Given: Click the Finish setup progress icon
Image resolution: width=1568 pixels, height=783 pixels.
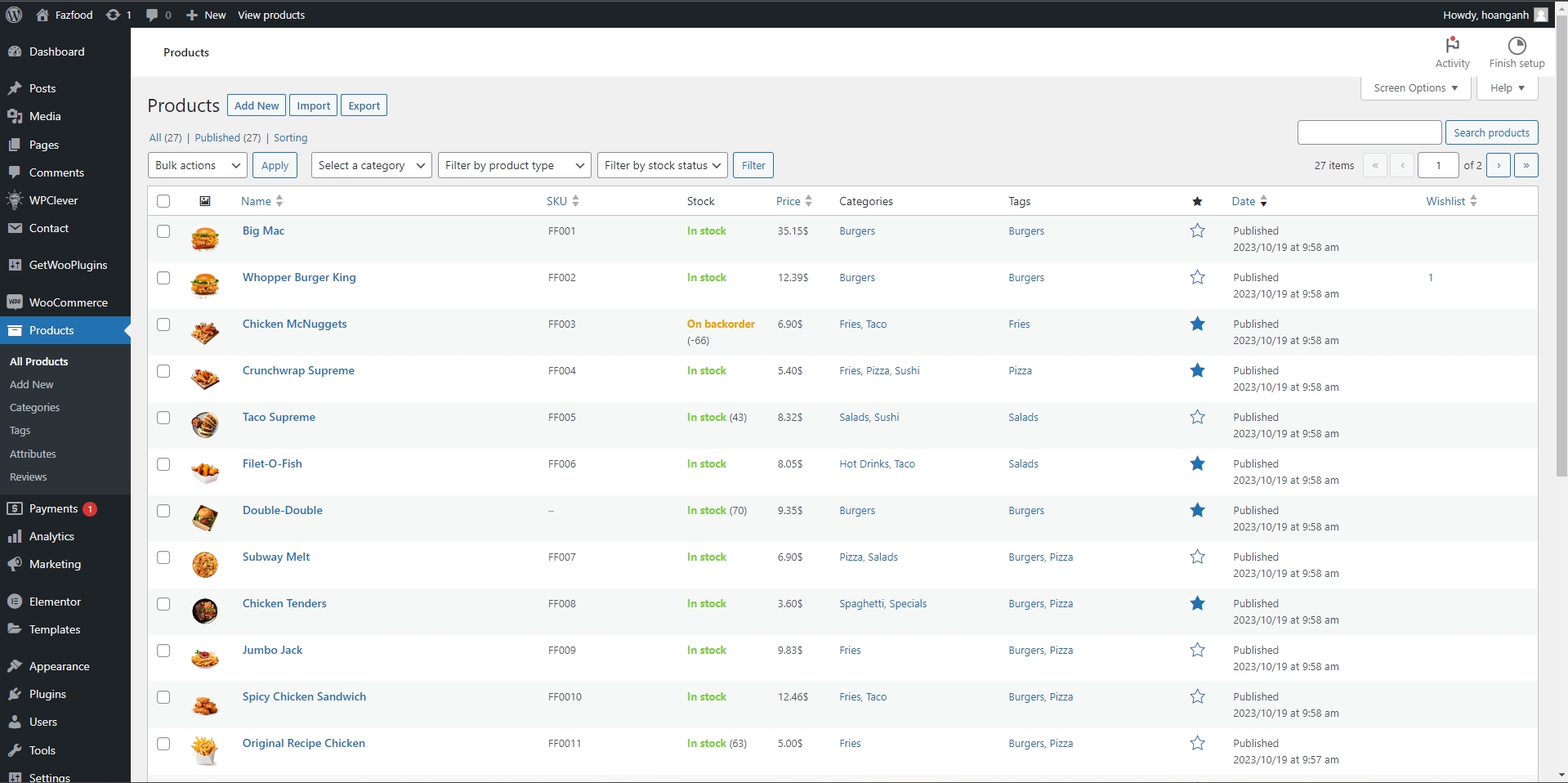Looking at the screenshot, I should (1517, 45).
